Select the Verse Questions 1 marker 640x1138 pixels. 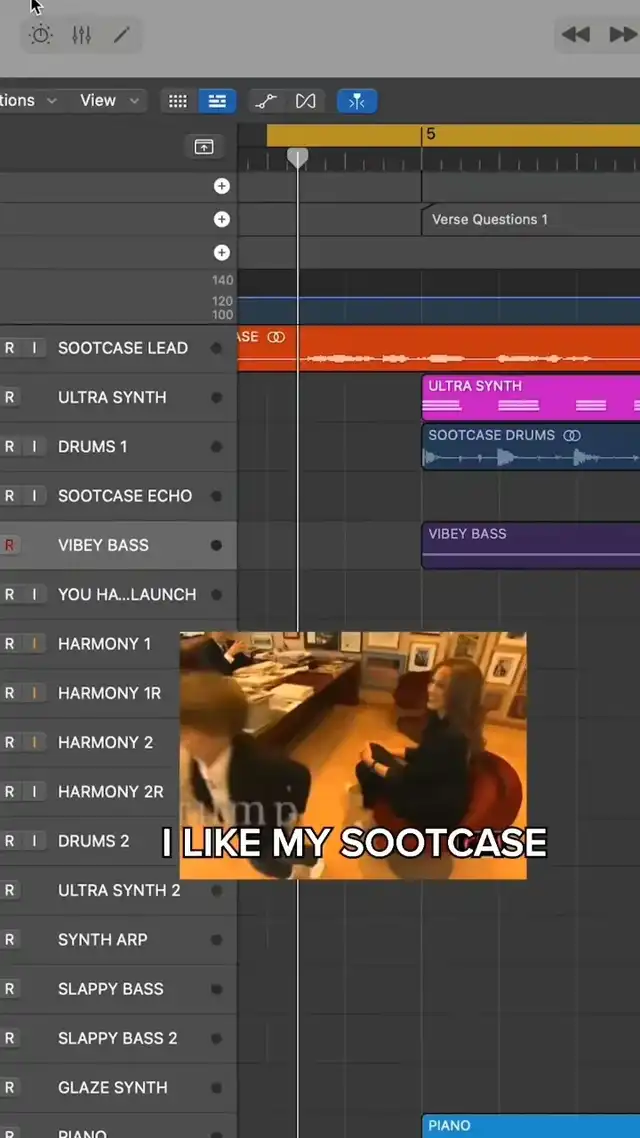point(489,220)
